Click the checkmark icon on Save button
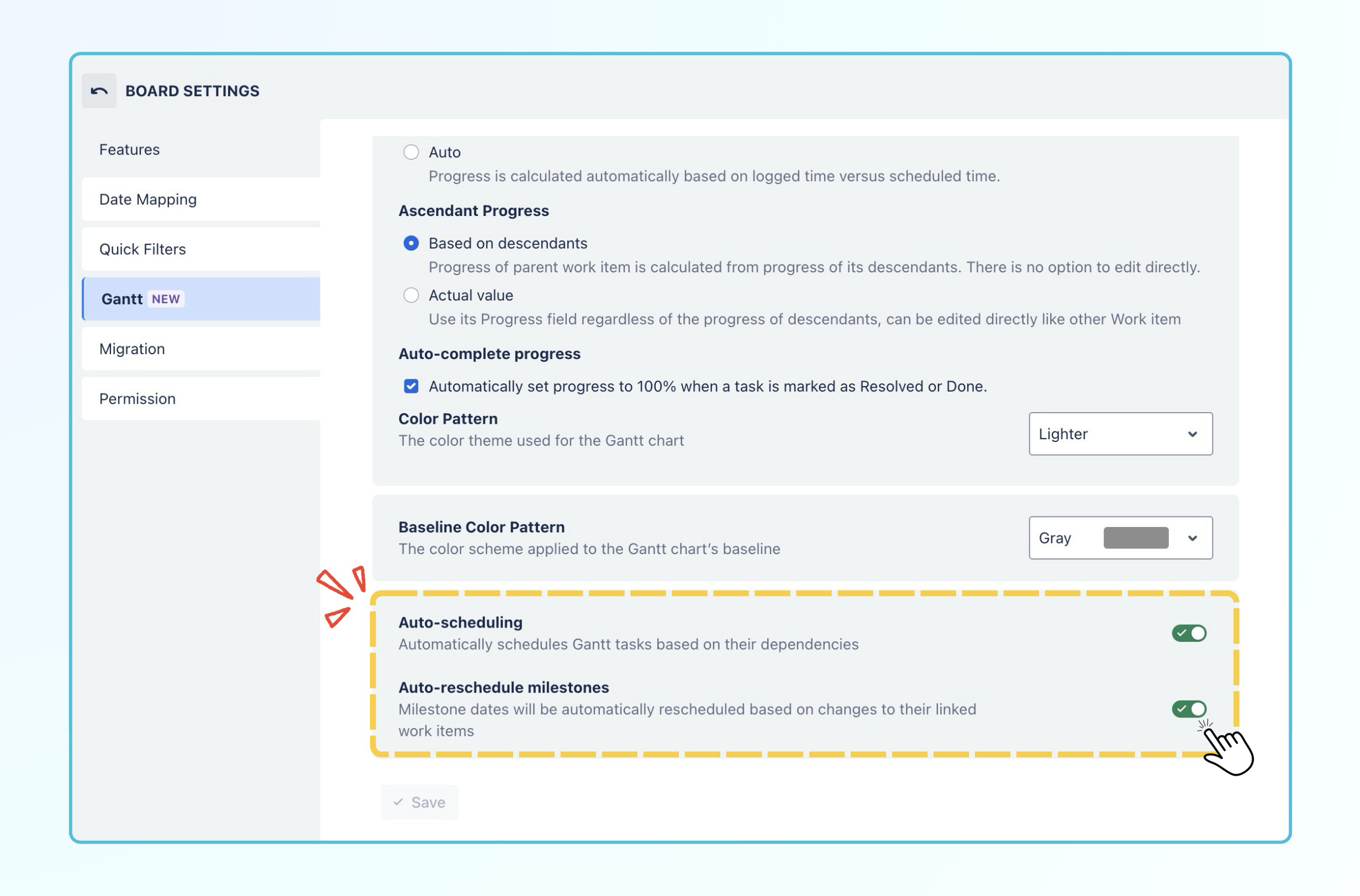Viewport: 1360px width, 896px height. [398, 802]
